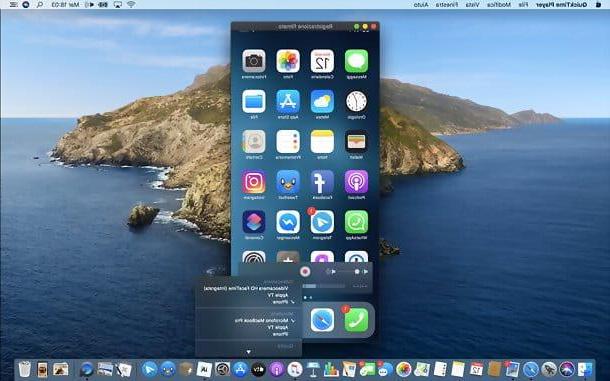Open Promemoria app on the iPhone screen

288,142
